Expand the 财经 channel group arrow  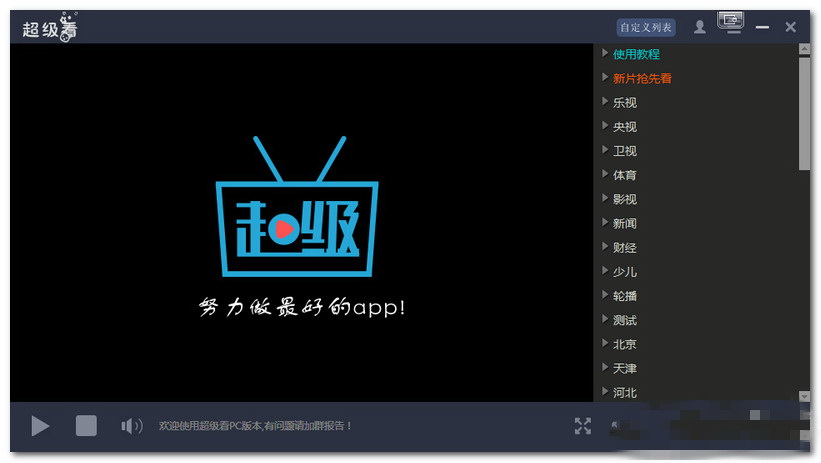tap(605, 247)
